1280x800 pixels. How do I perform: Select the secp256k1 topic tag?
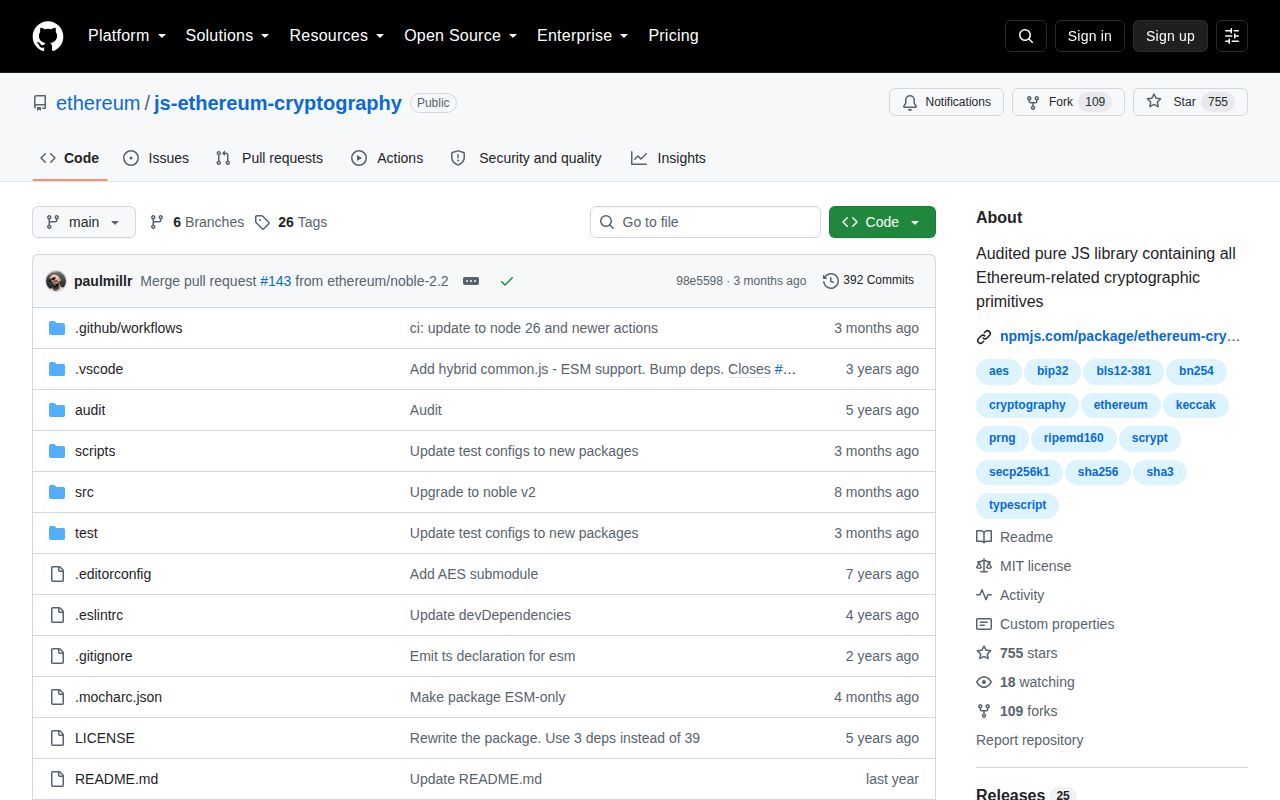click(1019, 472)
